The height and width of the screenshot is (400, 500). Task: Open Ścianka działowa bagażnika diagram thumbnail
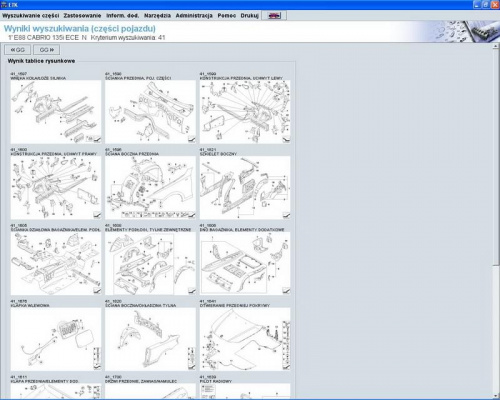click(56, 263)
